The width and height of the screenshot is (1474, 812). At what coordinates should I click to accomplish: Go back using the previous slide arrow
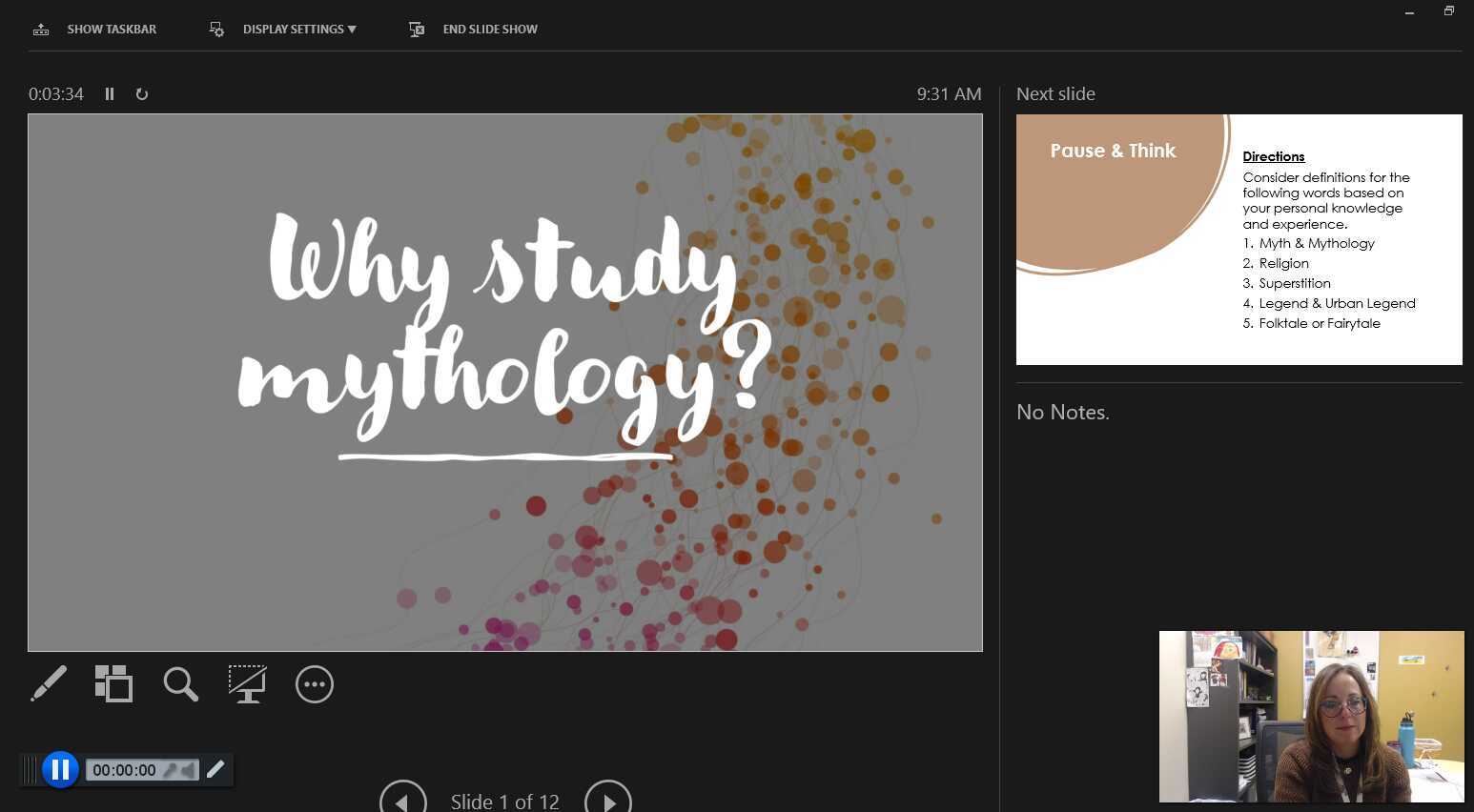[x=402, y=799]
